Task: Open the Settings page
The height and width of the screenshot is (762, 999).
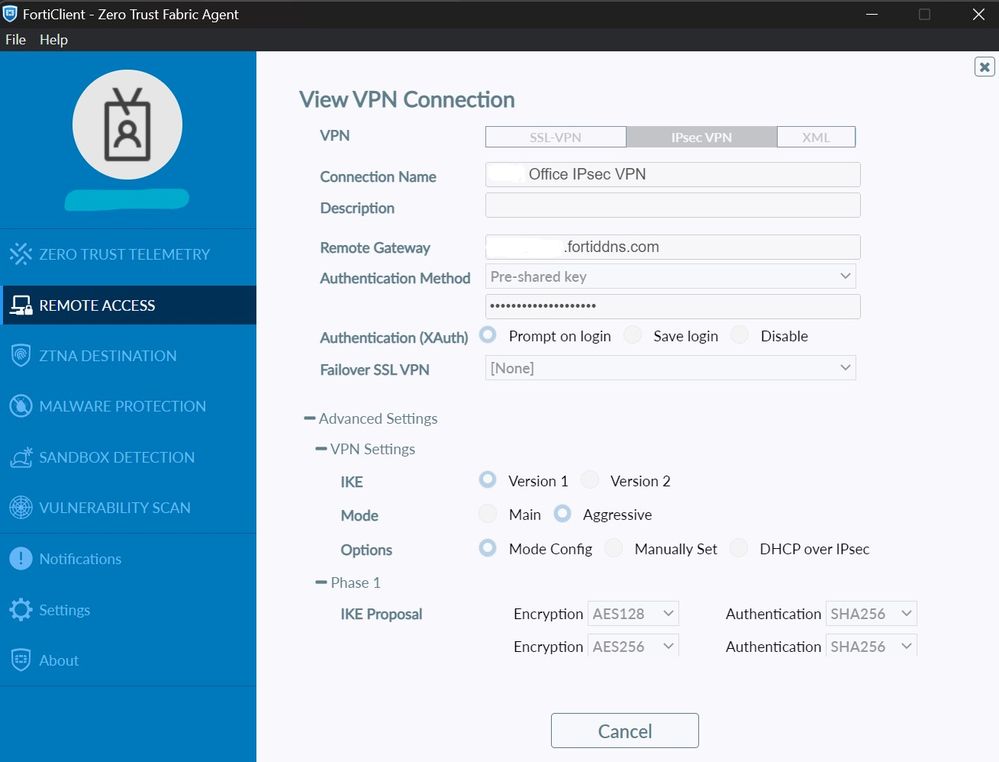Action: (x=128, y=610)
